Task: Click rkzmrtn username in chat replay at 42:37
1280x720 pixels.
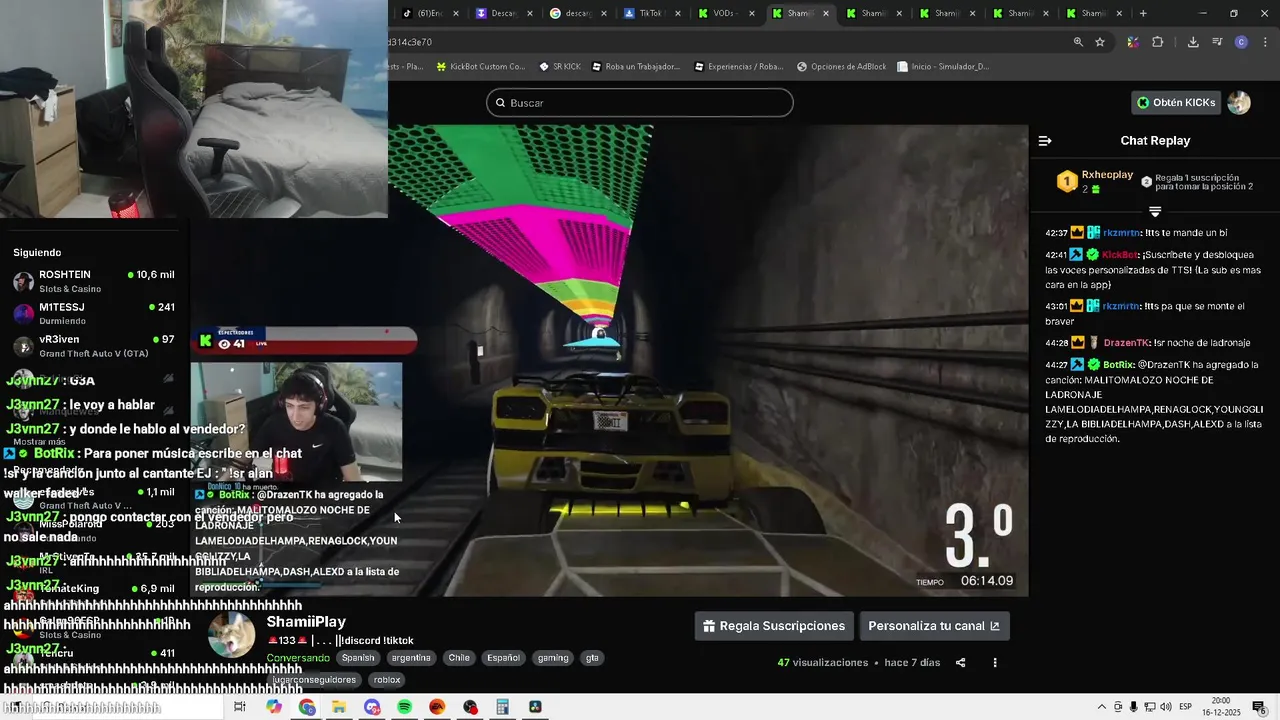Action: click(1121, 233)
